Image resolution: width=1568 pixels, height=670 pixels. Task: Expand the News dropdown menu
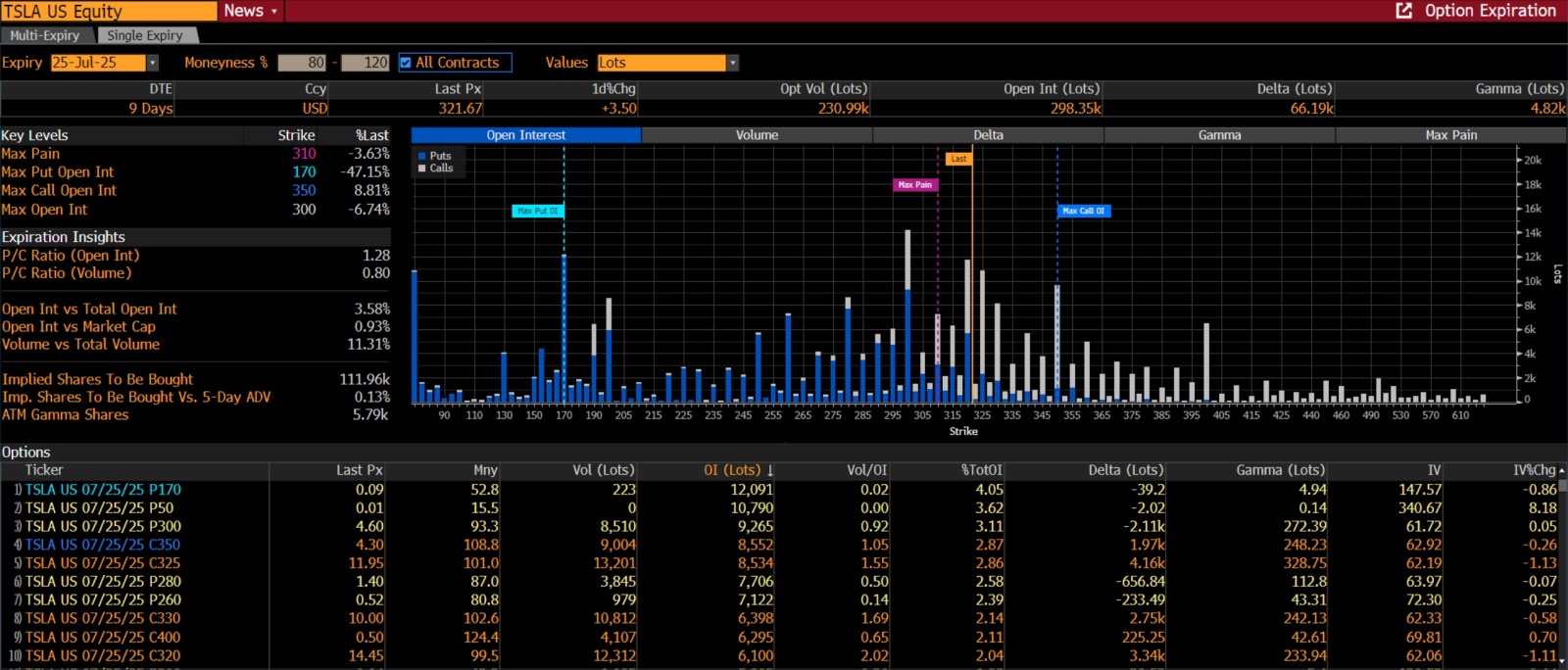(x=274, y=11)
